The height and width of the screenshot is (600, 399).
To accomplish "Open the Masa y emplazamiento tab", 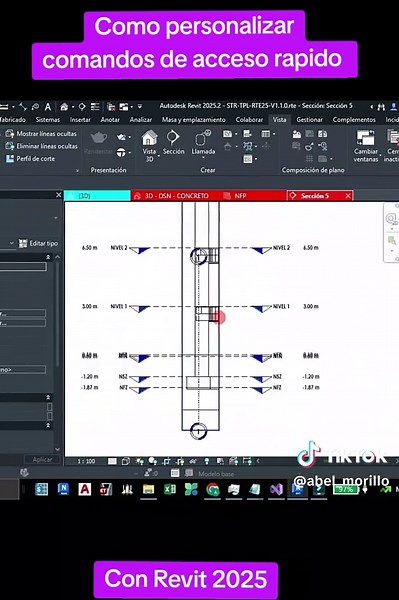I will pos(194,120).
